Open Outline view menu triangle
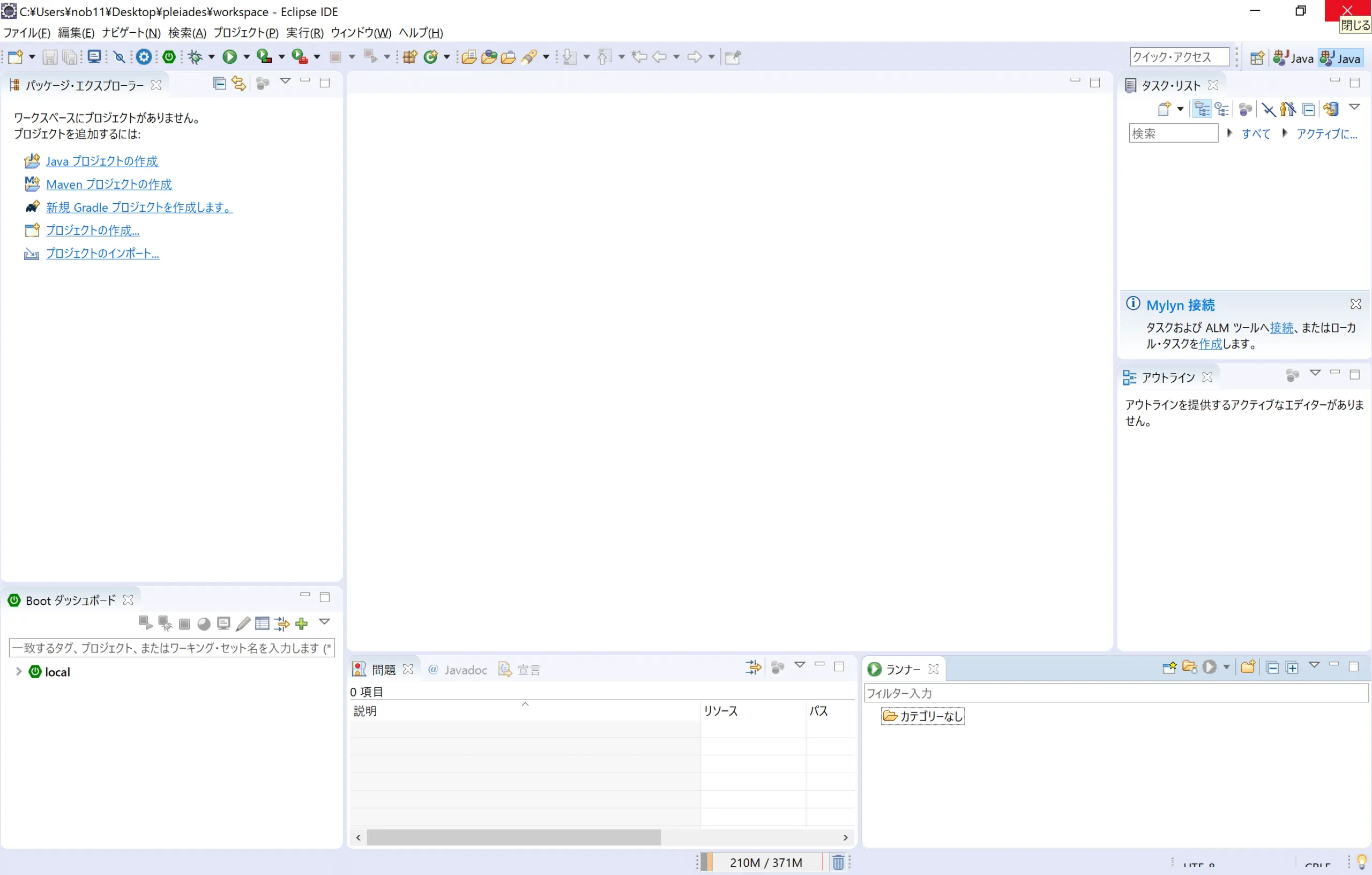The image size is (1372, 875). click(x=1315, y=373)
